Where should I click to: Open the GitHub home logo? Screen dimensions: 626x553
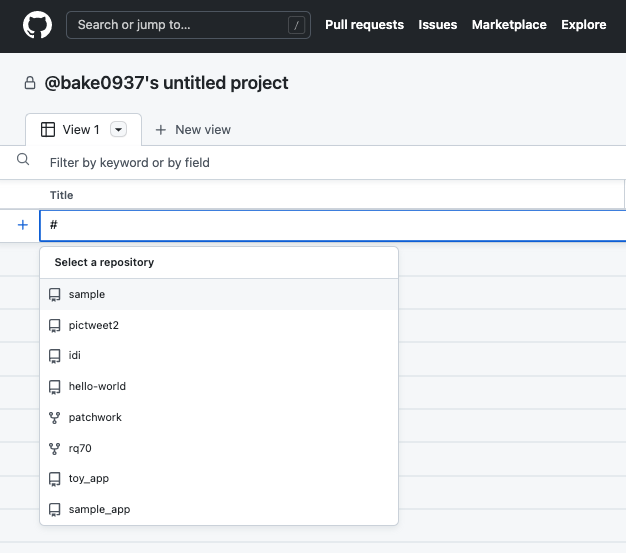[37, 25]
